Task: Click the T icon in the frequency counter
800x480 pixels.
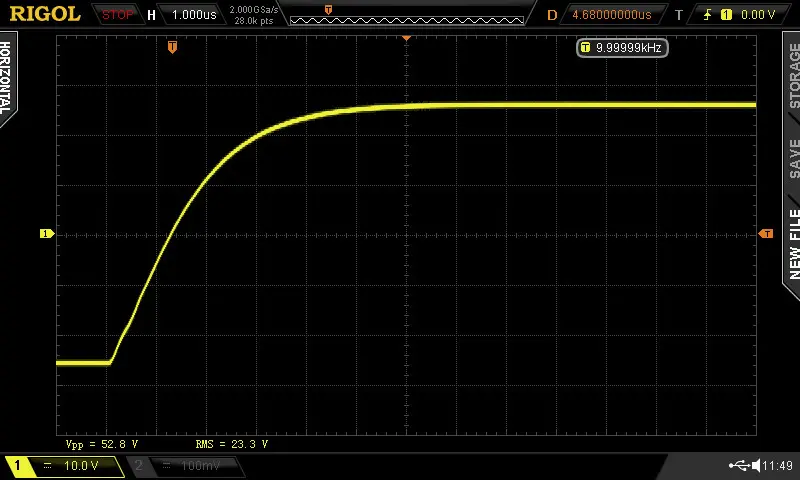Action: pos(585,47)
